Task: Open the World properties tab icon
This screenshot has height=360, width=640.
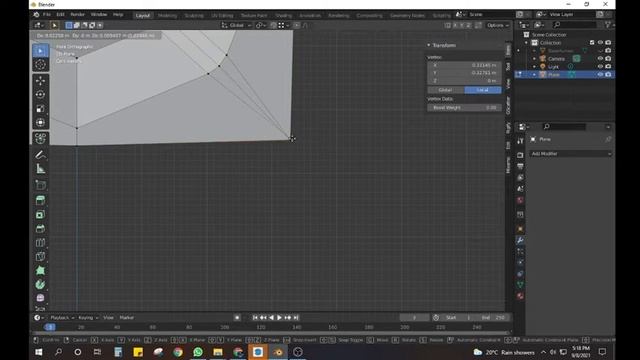Action: point(520,200)
